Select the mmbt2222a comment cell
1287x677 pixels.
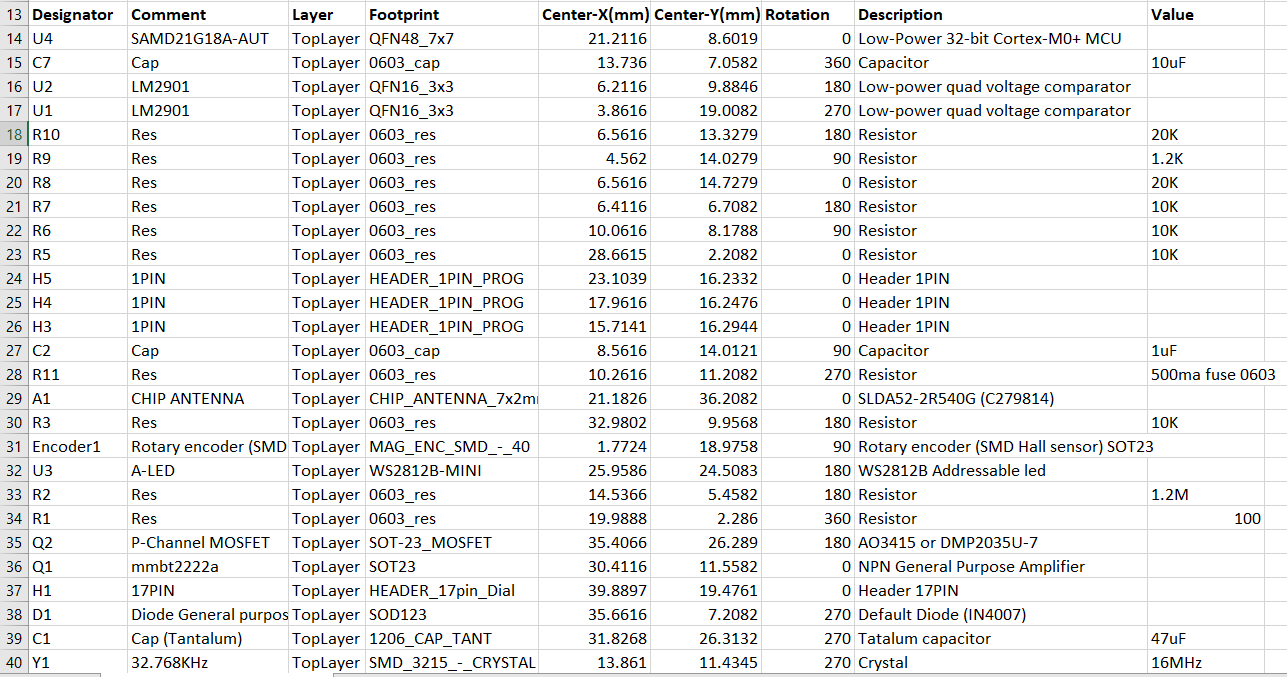tap(209, 567)
